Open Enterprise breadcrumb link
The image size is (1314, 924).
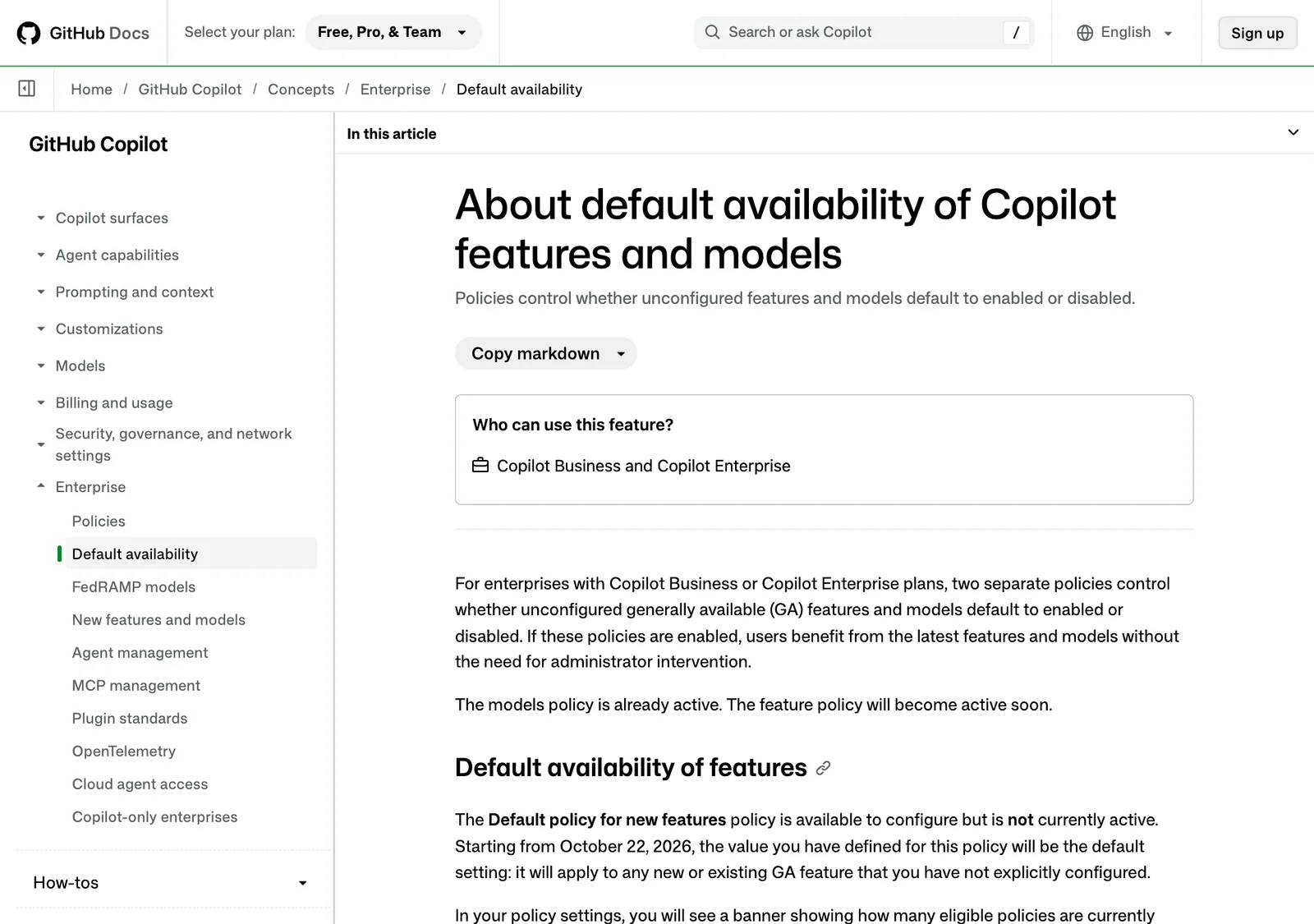pos(395,90)
